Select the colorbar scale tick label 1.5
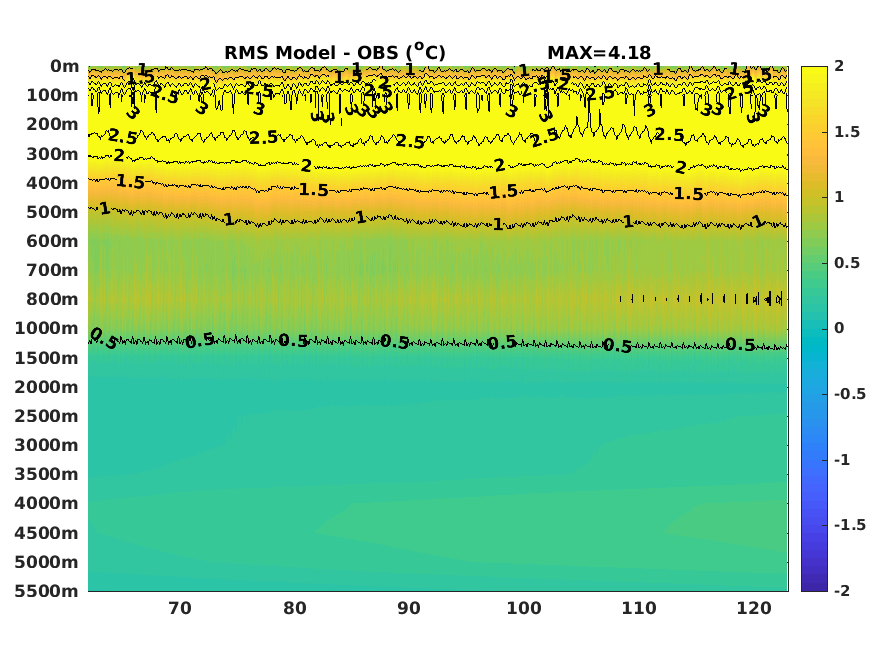This screenshot has height=656, width=875. point(847,132)
